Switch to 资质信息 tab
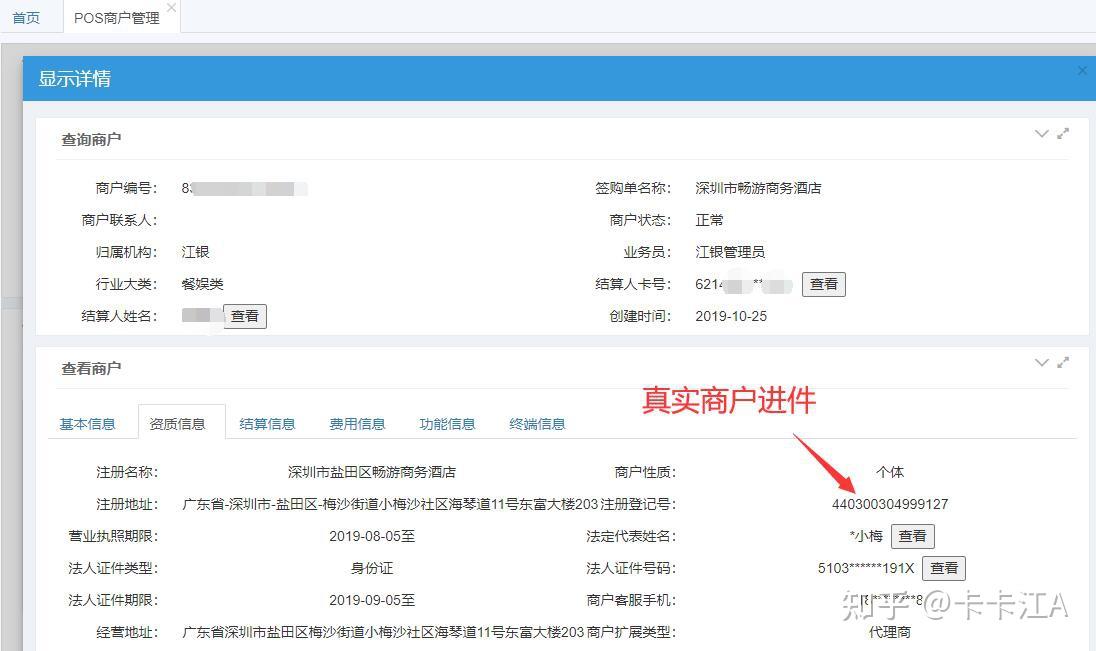The width and height of the screenshot is (1096, 651). [x=178, y=424]
